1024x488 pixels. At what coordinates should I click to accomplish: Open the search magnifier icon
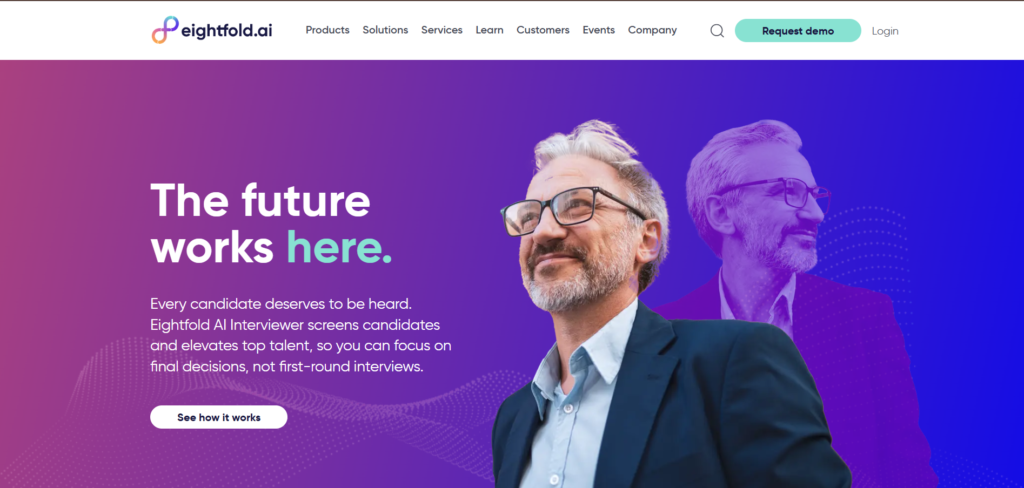tap(717, 31)
